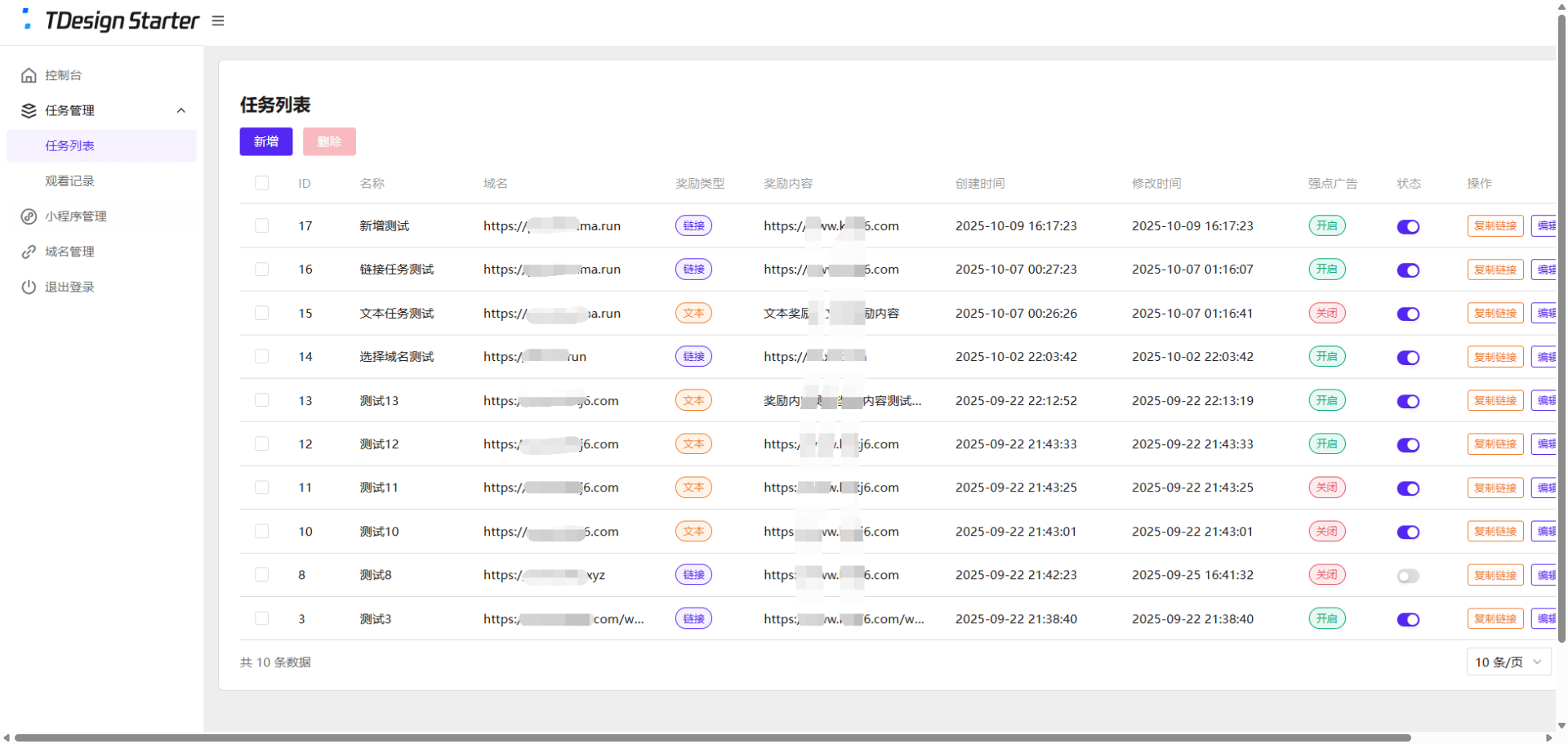
Task: Open the 10 条/页 page size dropdown
Action: [x=1508, y=662]
